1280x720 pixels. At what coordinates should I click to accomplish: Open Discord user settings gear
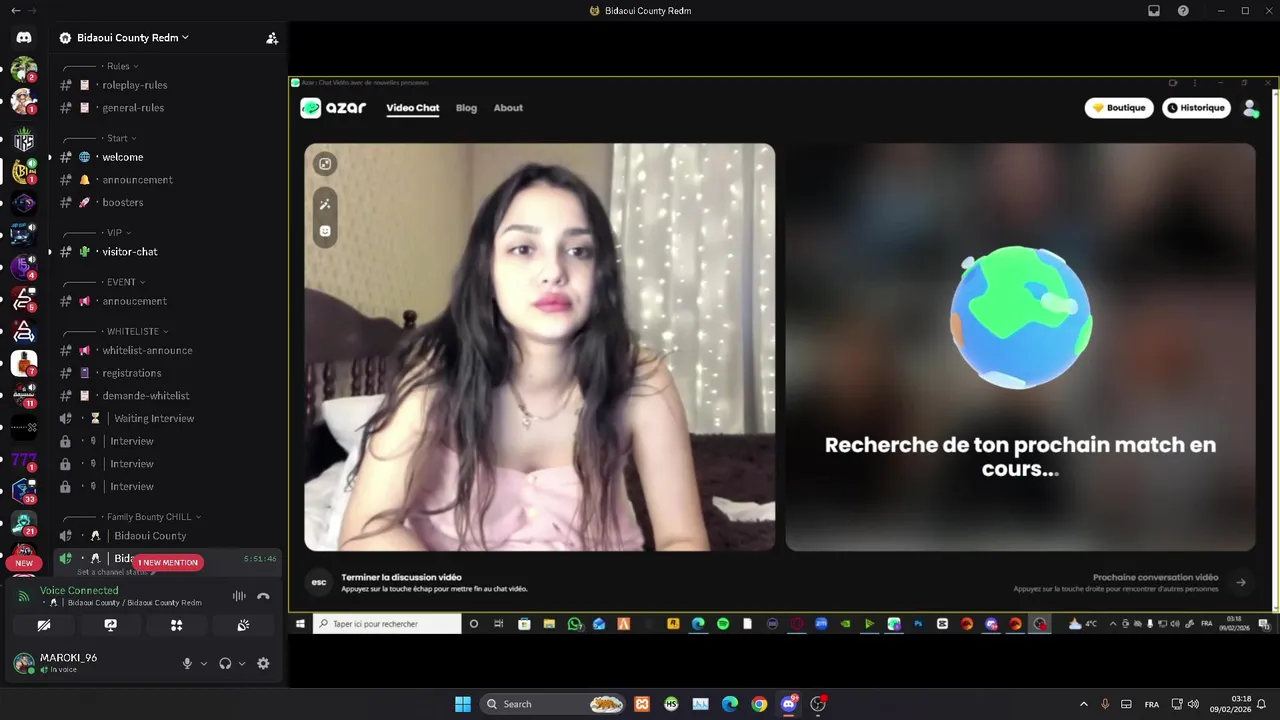pyautogui.click(x=263, y=663)
